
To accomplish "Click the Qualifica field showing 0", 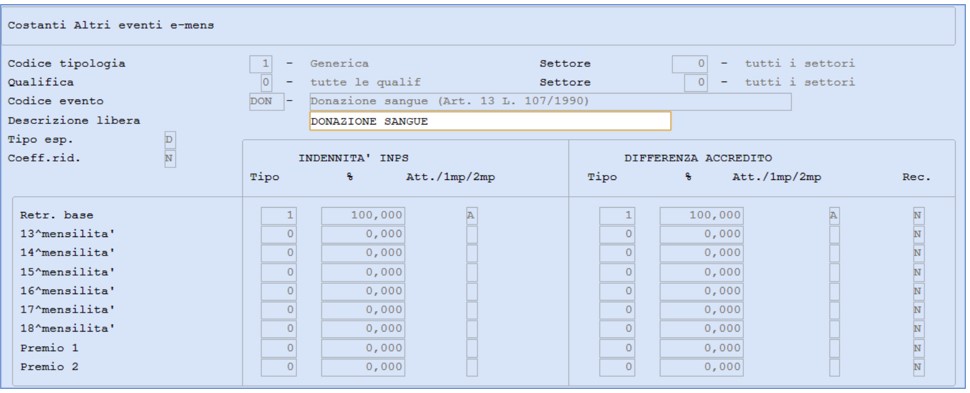I will click(267, 82).
